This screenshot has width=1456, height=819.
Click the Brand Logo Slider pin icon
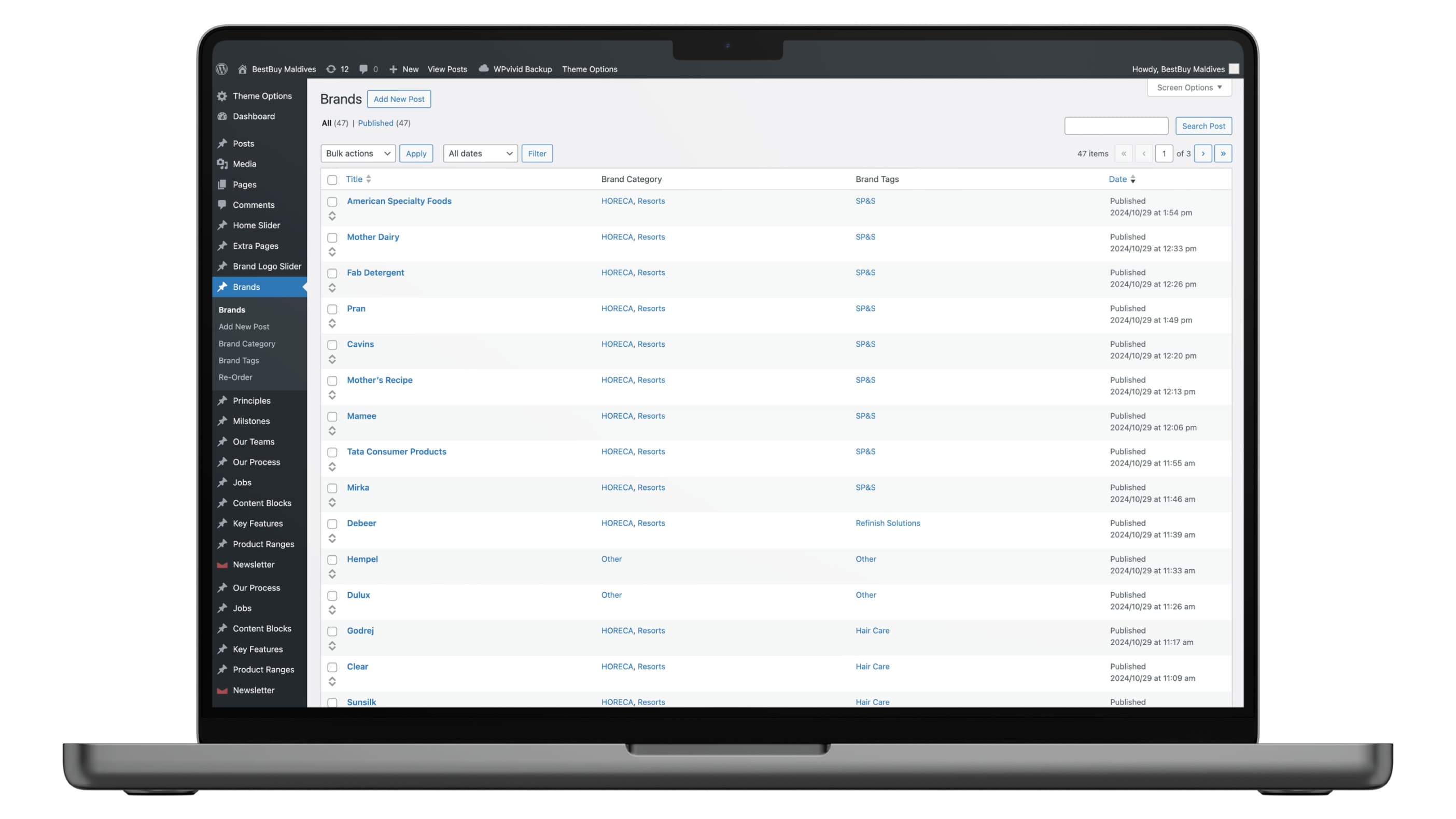222,266
